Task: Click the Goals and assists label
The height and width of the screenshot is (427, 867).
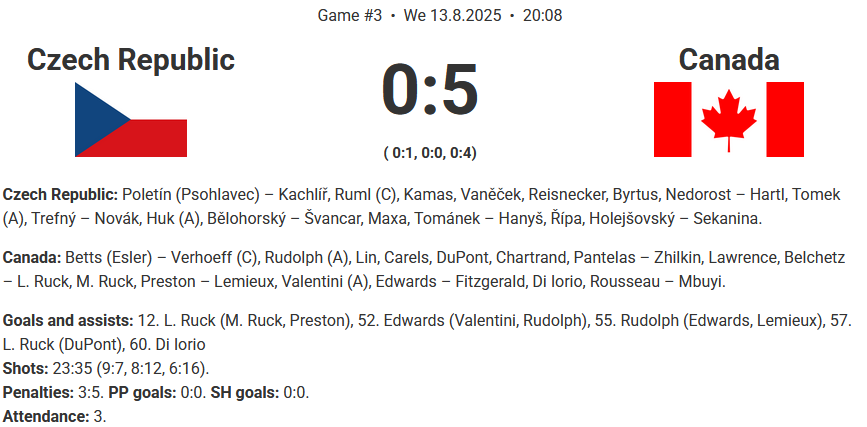Action: tap(67, 320)
